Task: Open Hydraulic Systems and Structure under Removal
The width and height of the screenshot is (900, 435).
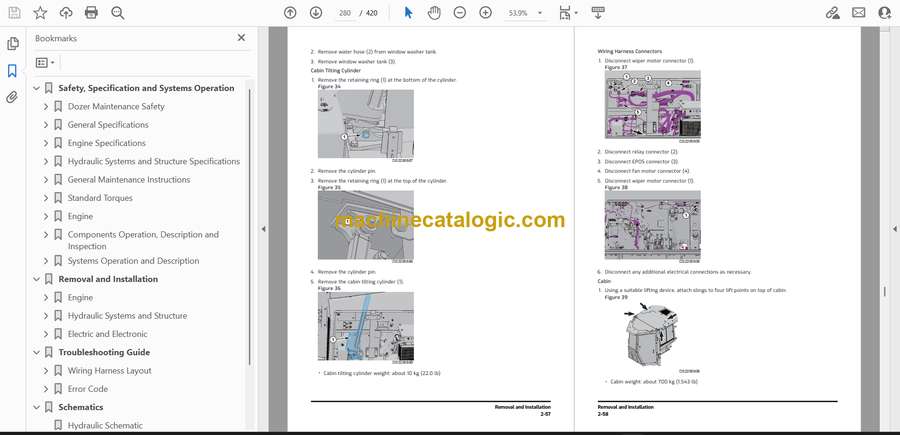Action: [x=127, y=316]
